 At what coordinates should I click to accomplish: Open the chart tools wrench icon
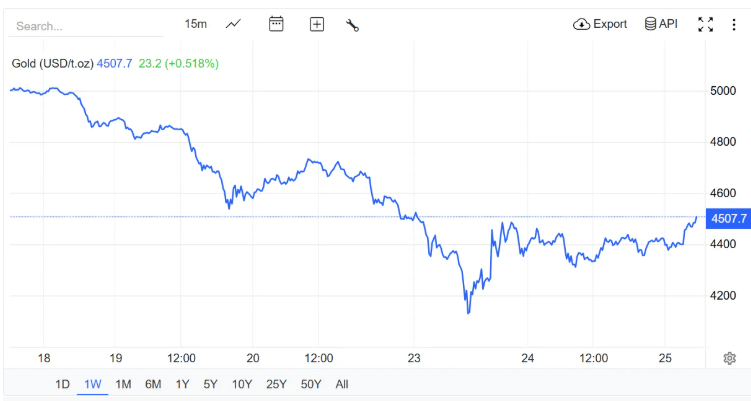click(353, 24)
